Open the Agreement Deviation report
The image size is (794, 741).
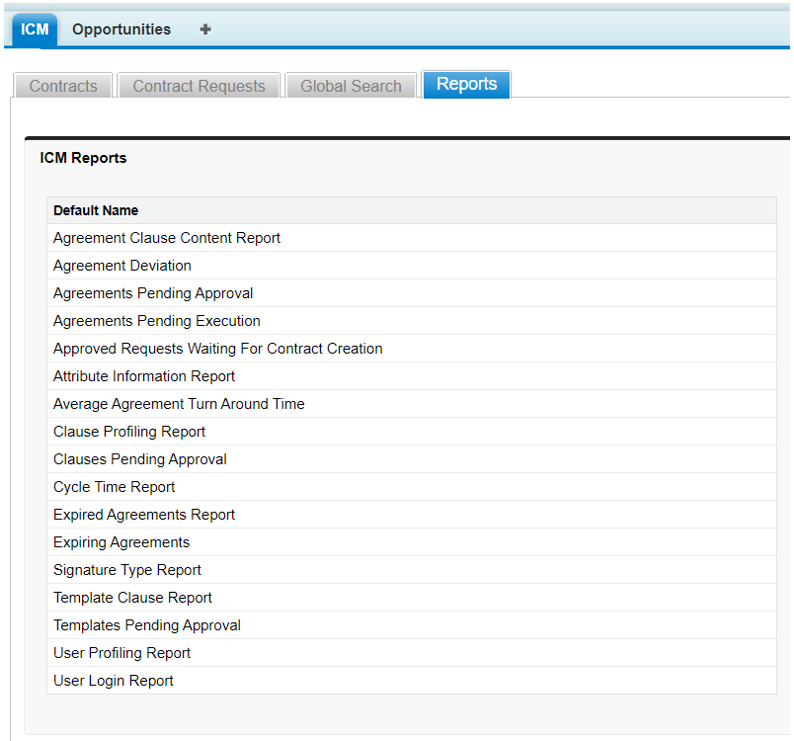(122, 266)
